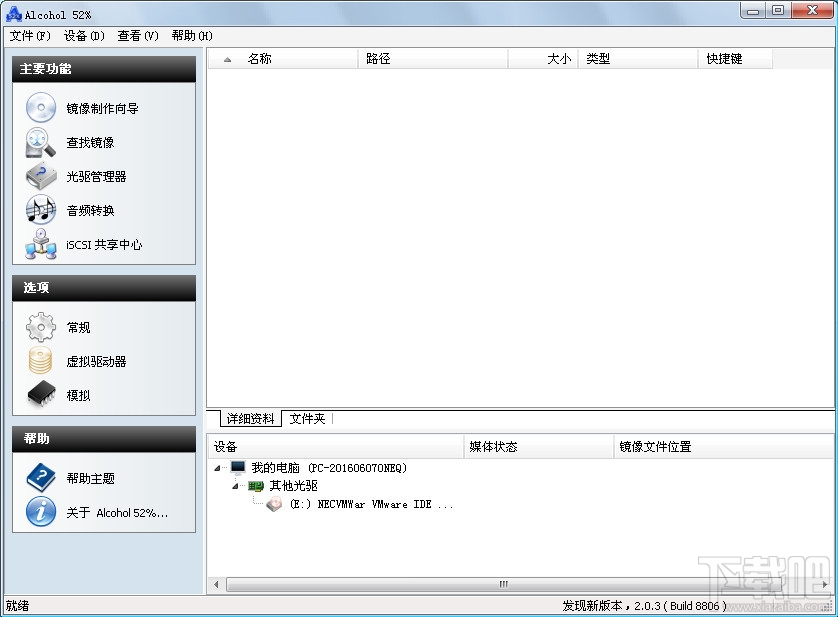Open iSCSI 共享中心 link
838x617 pixels.
(x=104, y=245)
